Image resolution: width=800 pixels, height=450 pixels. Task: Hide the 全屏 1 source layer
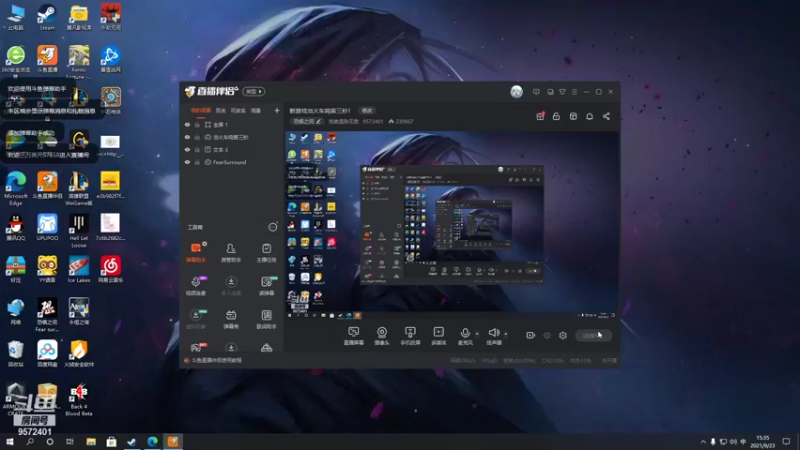coord(187,124)
